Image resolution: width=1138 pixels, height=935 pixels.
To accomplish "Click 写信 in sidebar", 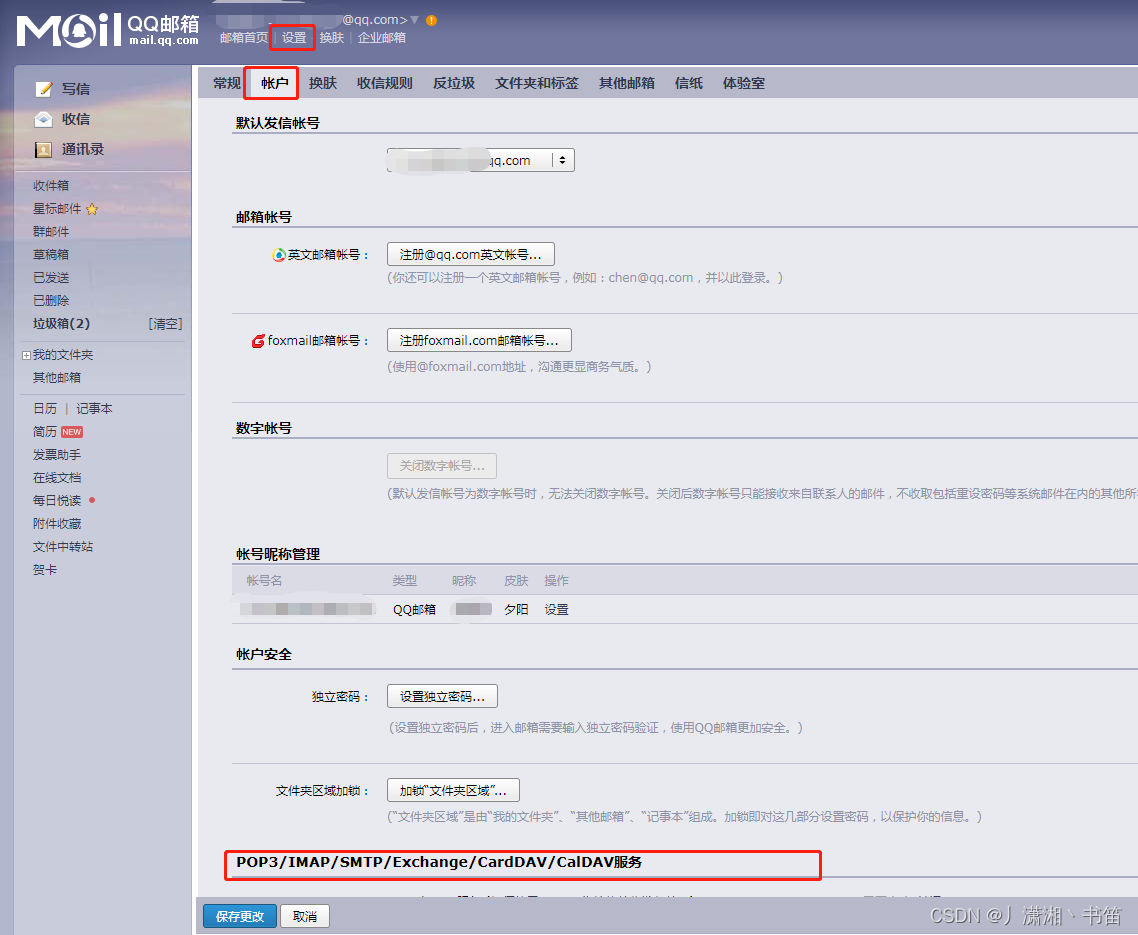I will [x=76, y=89].
